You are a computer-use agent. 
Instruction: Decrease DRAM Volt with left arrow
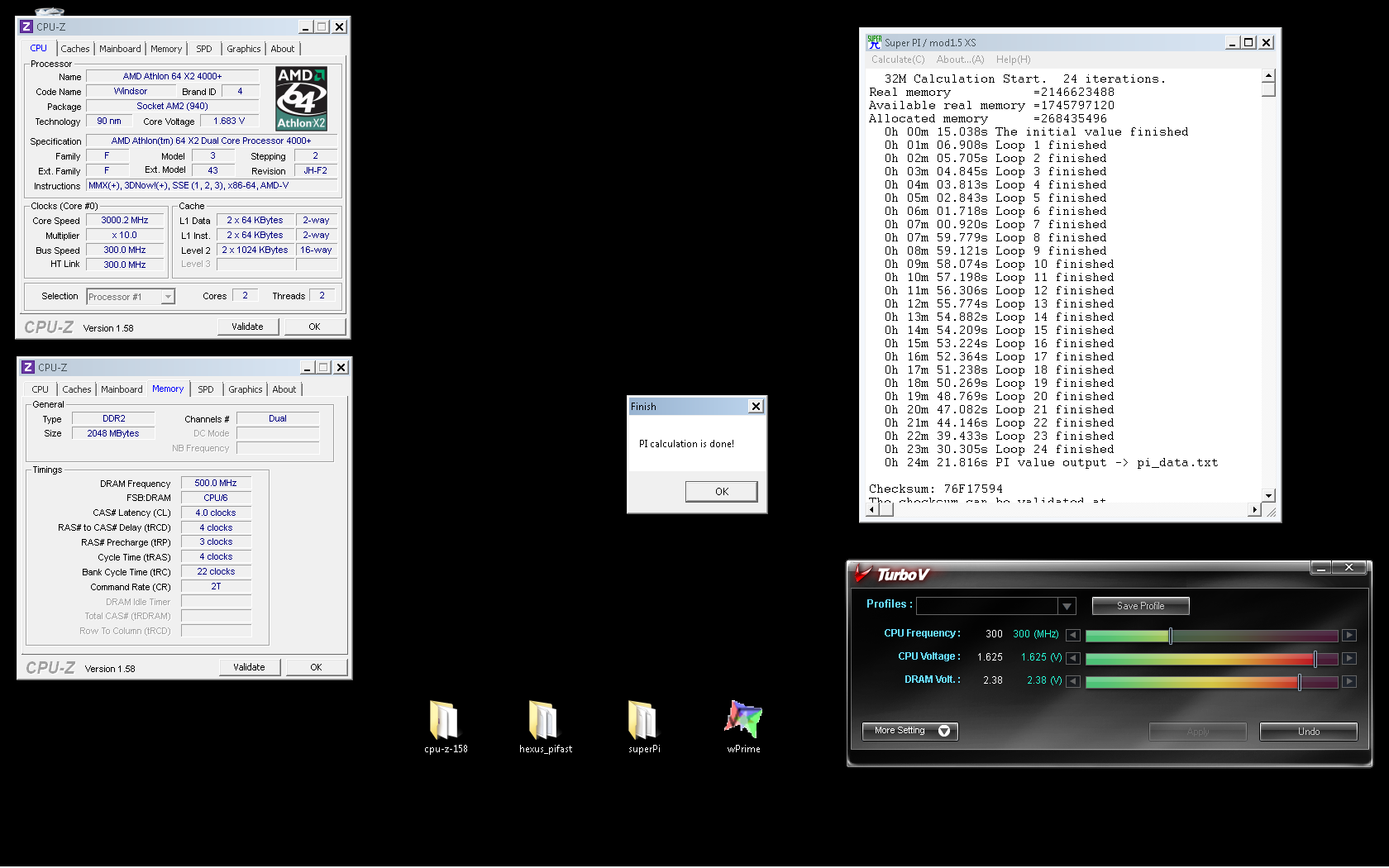point(1072,681)
